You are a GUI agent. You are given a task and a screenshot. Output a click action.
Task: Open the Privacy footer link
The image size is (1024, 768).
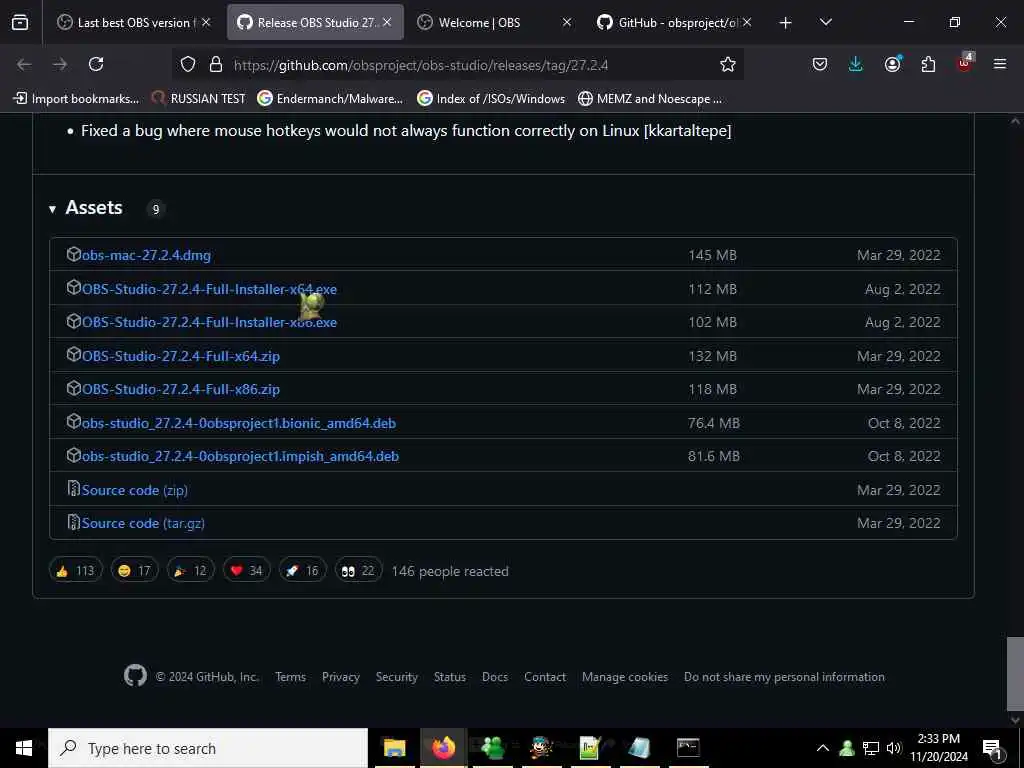point(341,677)
